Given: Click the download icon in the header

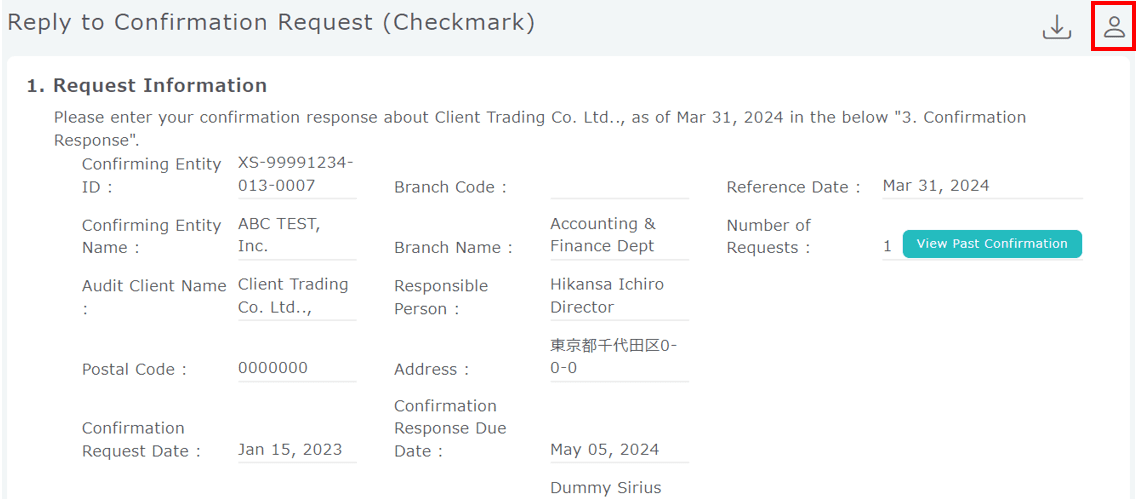Looking at the screenshot, I should 1056,27.
